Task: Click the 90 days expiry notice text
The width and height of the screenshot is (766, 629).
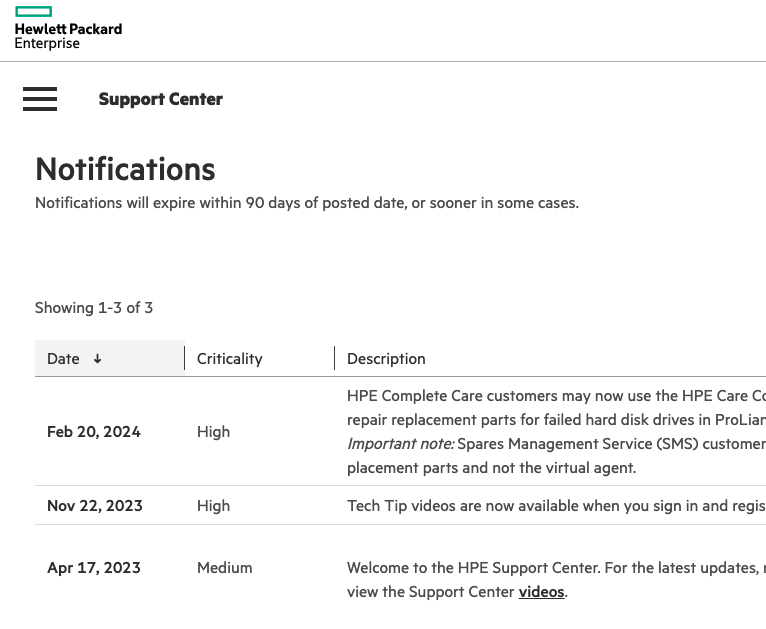Action: (x=306, y=203)
